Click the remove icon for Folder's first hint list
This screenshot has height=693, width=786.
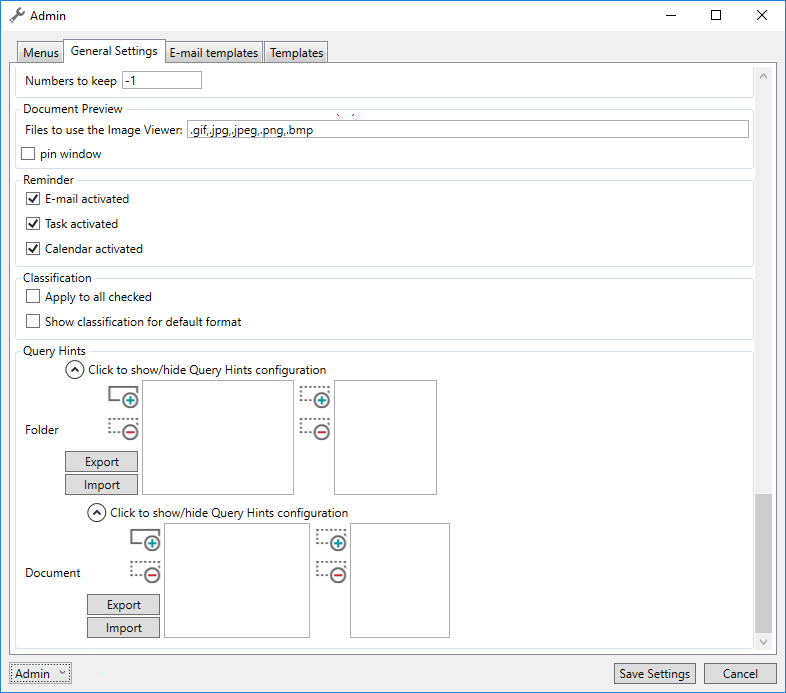123,429
